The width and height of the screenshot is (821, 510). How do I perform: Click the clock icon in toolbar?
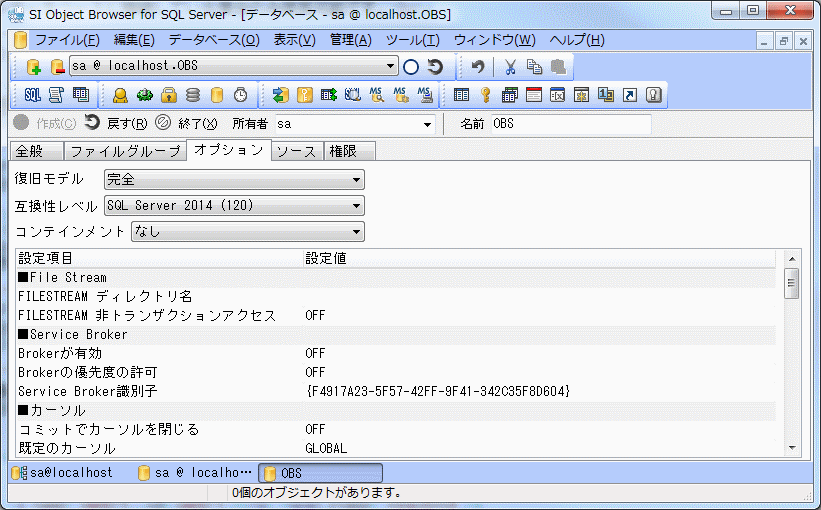[x=241, y=95]
